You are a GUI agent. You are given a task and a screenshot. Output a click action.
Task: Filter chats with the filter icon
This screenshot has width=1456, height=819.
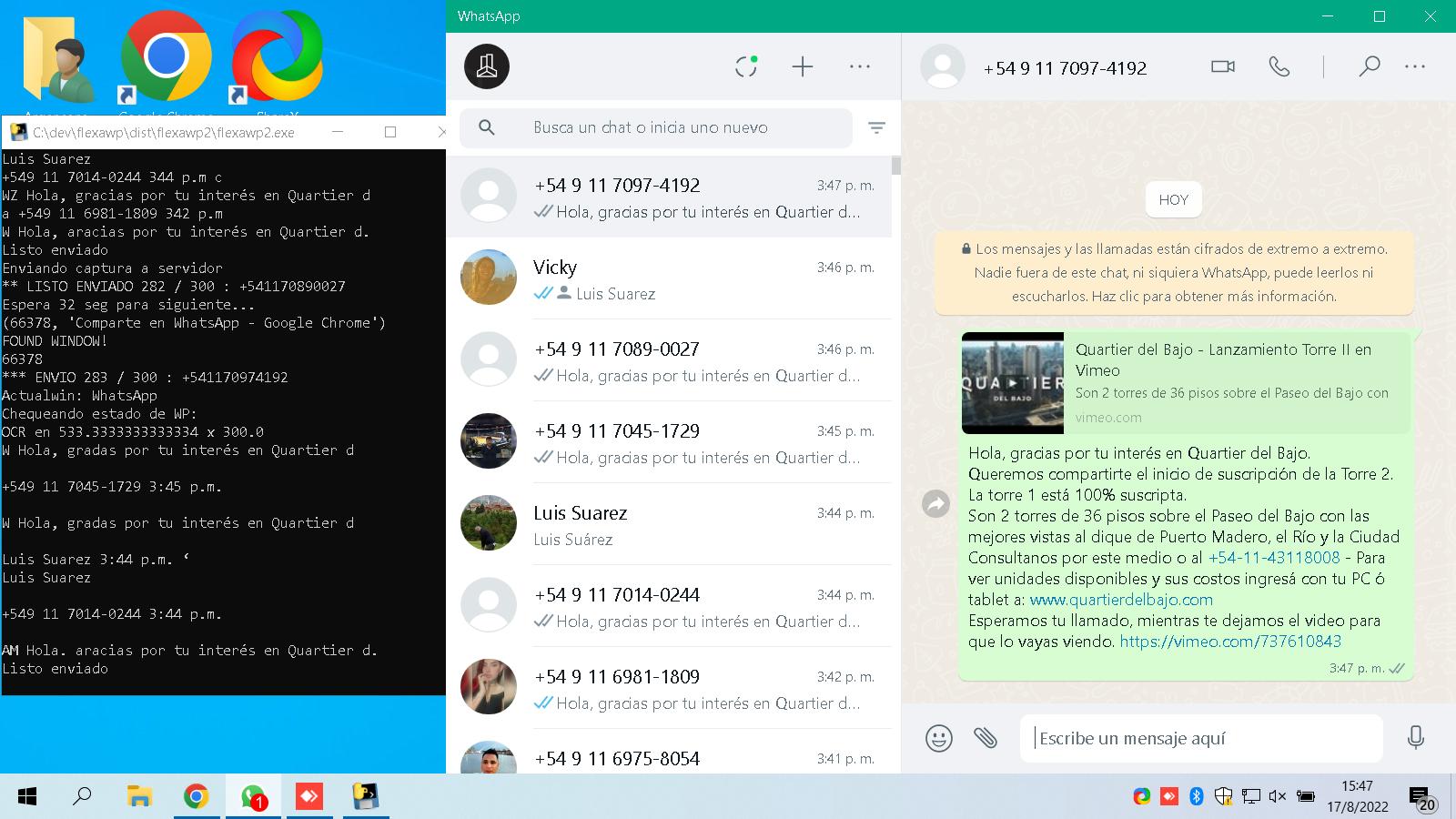pos(876,128)
